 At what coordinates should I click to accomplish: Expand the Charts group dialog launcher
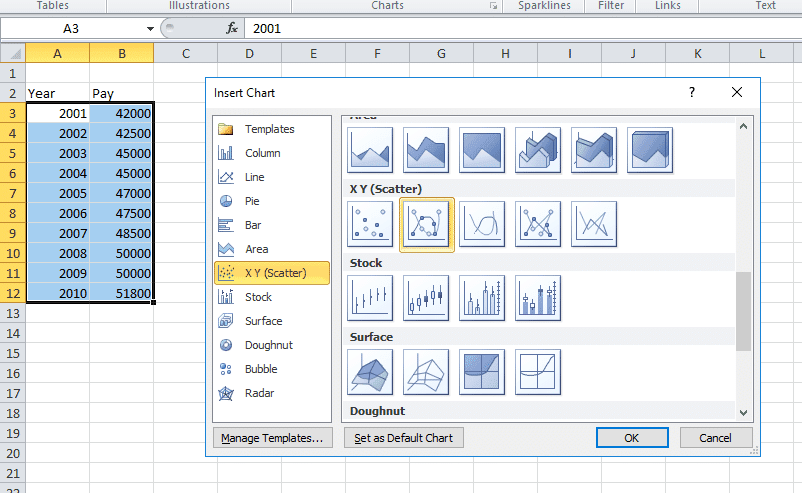point(493,6)
